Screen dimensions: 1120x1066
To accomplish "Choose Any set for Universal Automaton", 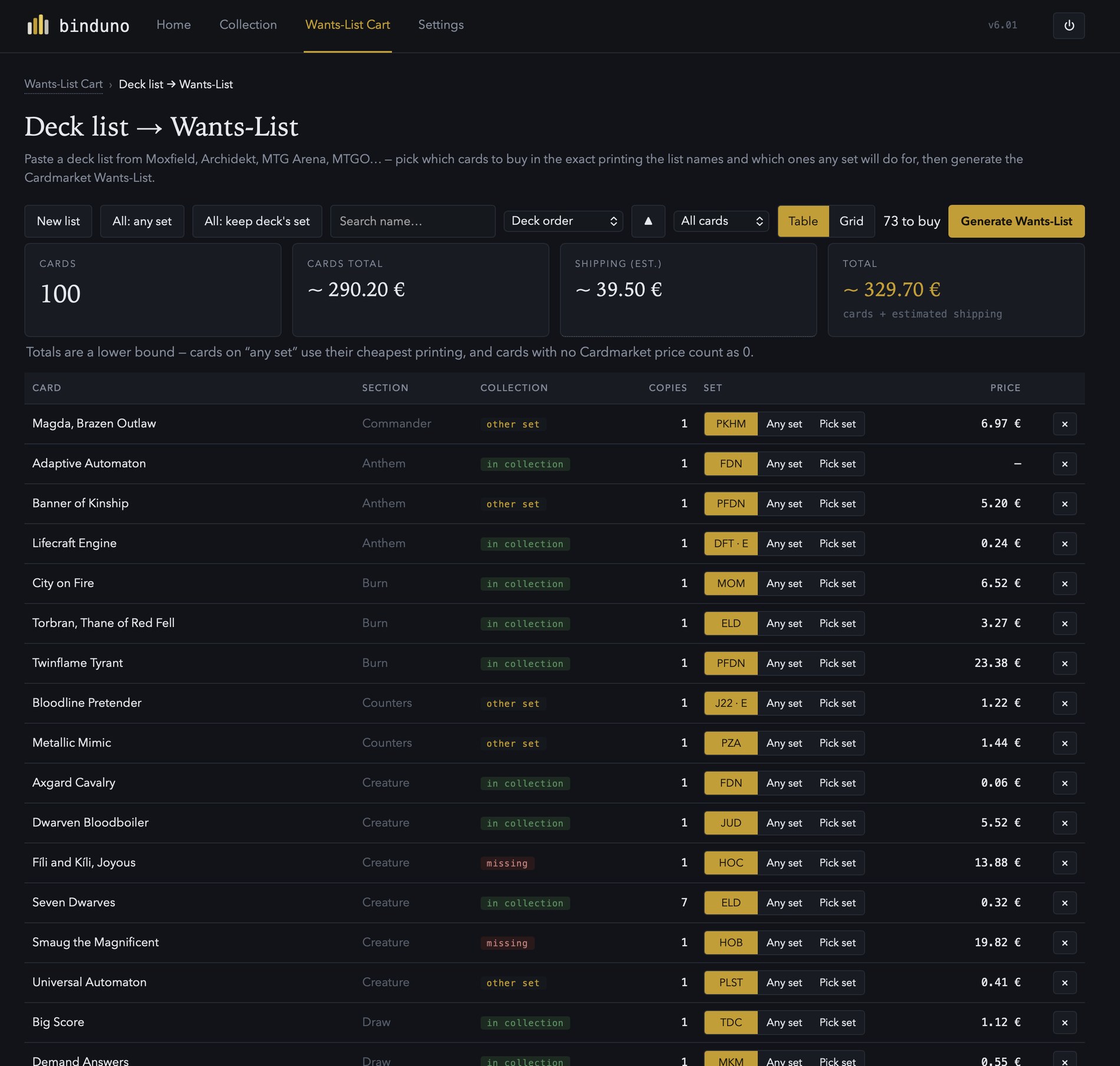I will [784, 982].
